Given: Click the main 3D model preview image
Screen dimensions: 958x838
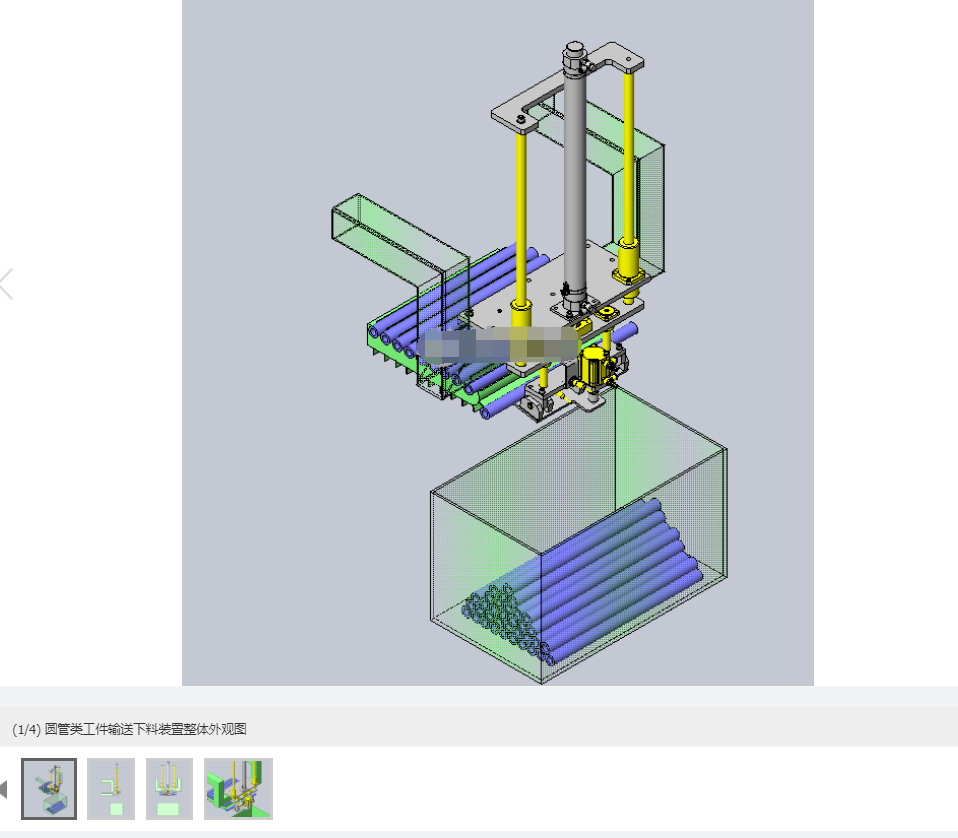Looking at the screenshot, I should point(498,343).
